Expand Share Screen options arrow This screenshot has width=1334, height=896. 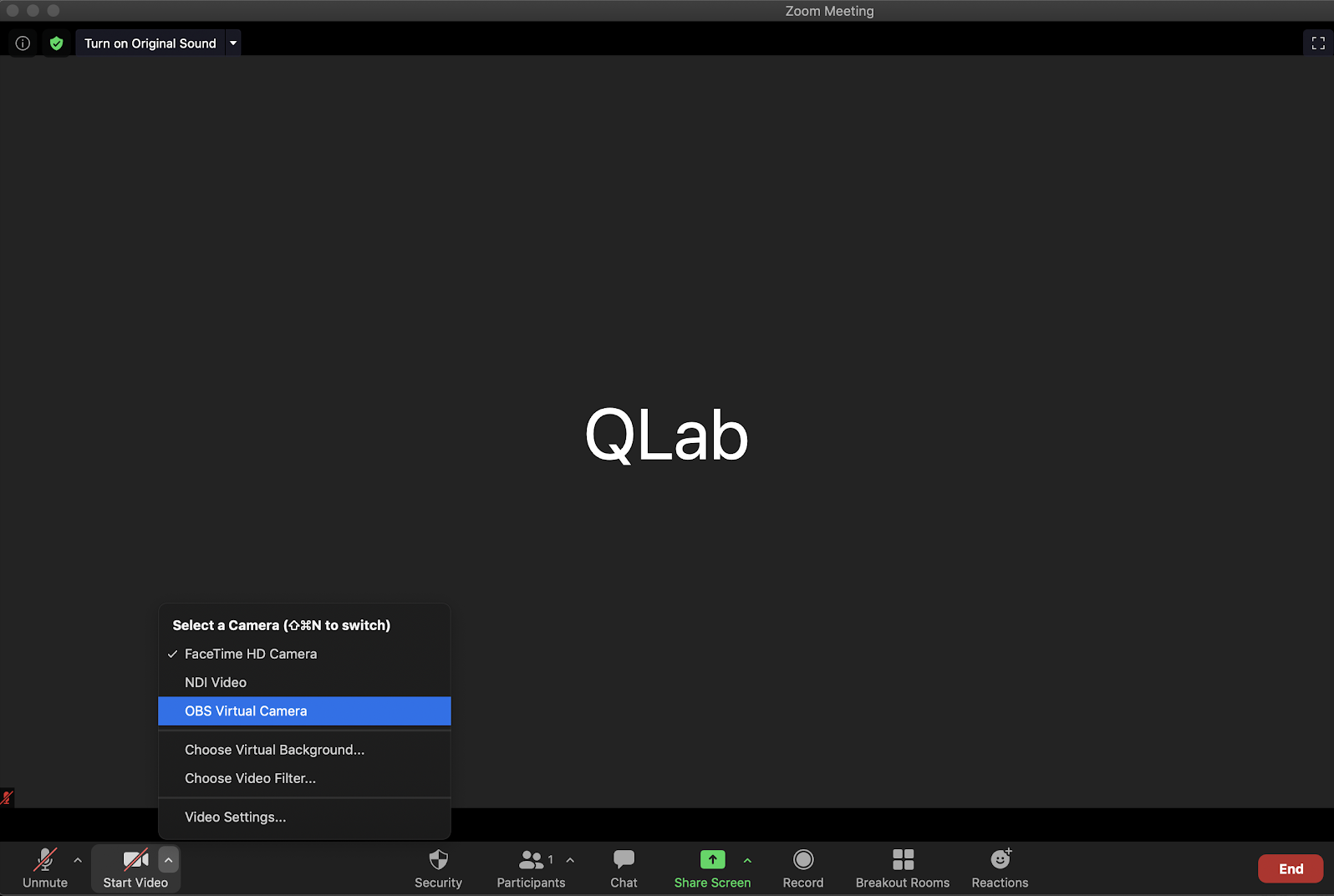tap(747, 860)
